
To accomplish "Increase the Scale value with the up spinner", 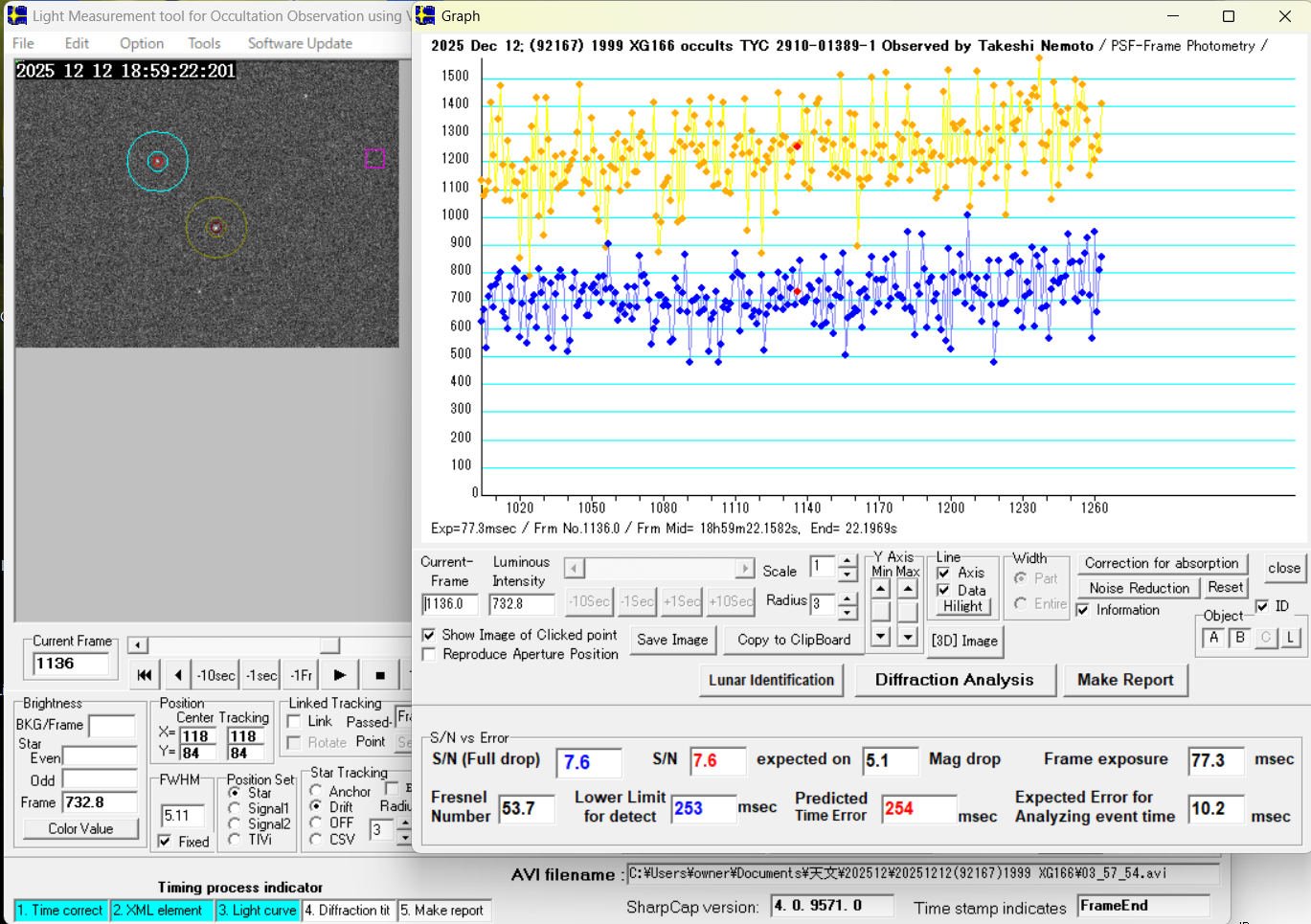I will coord(848,561).
